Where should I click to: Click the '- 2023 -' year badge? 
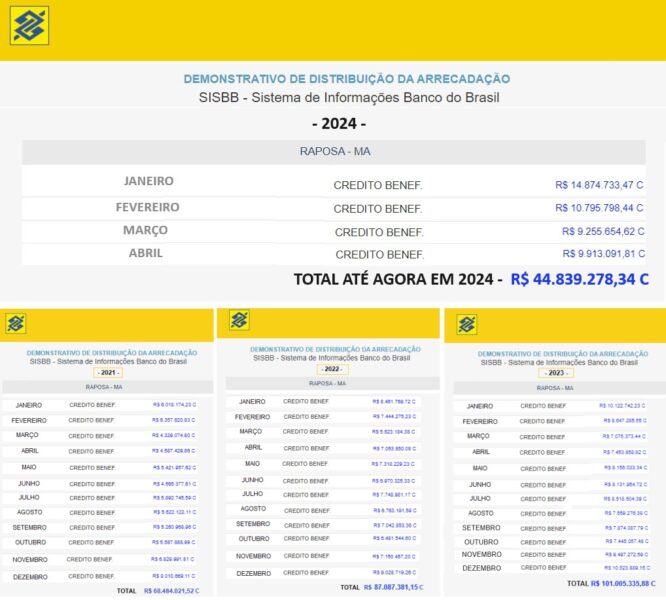(556, 373)
